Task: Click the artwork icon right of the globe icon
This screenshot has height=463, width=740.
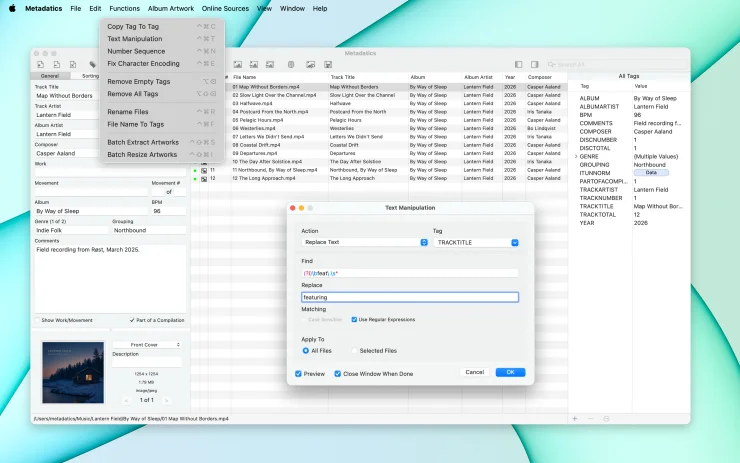Action: click(x=311, y=64)
